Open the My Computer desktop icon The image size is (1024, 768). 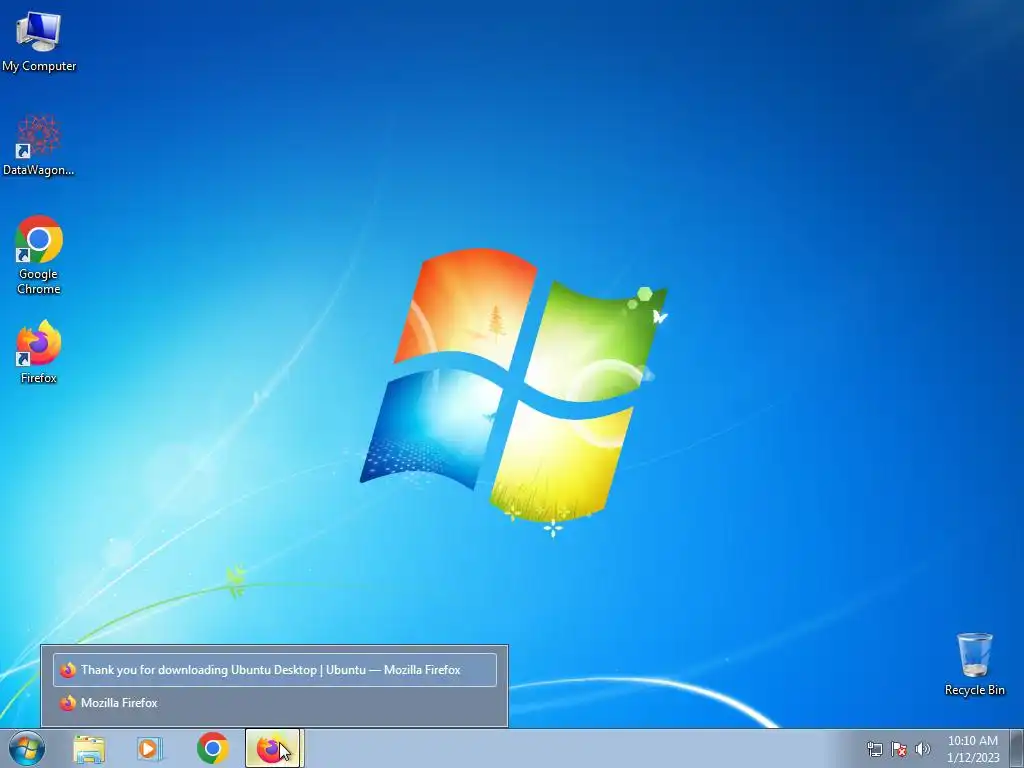click(x=39, y=42)
